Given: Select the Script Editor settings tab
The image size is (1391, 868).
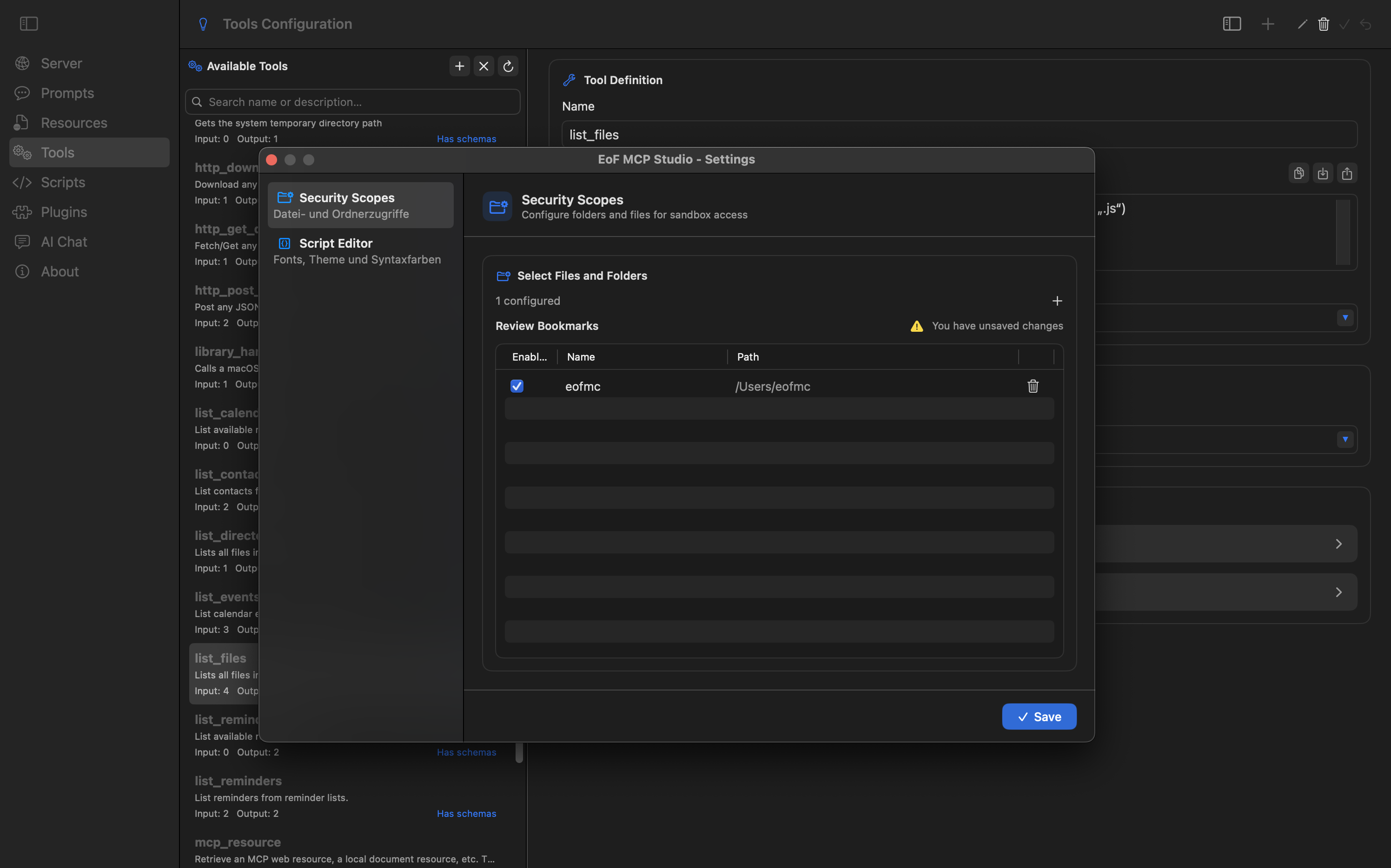Looking at the screenshot, I should (361, 251).
